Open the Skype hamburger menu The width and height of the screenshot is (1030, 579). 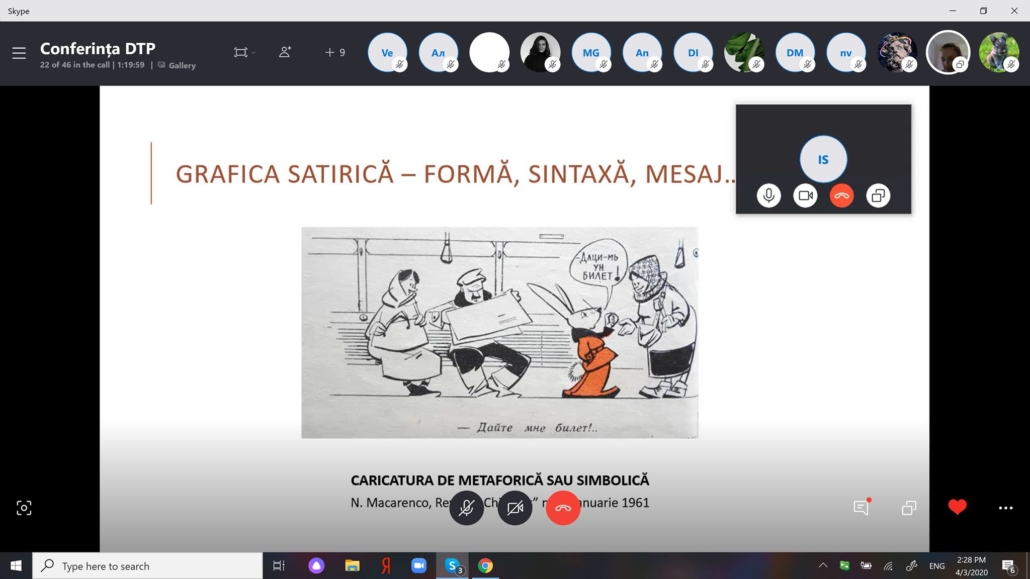click(19, 53)
